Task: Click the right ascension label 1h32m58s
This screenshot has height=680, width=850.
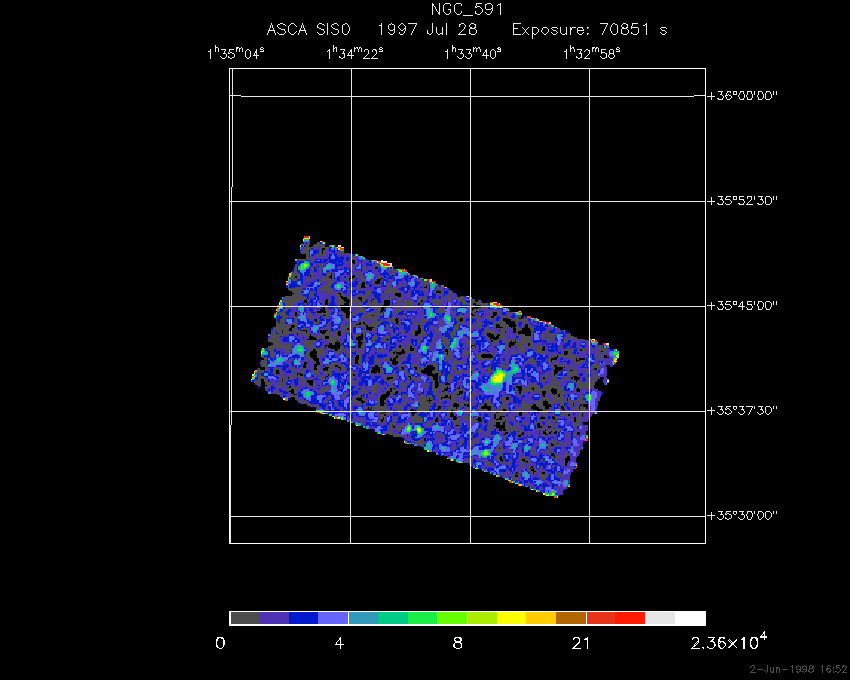Action: click(x=591, y=53)
